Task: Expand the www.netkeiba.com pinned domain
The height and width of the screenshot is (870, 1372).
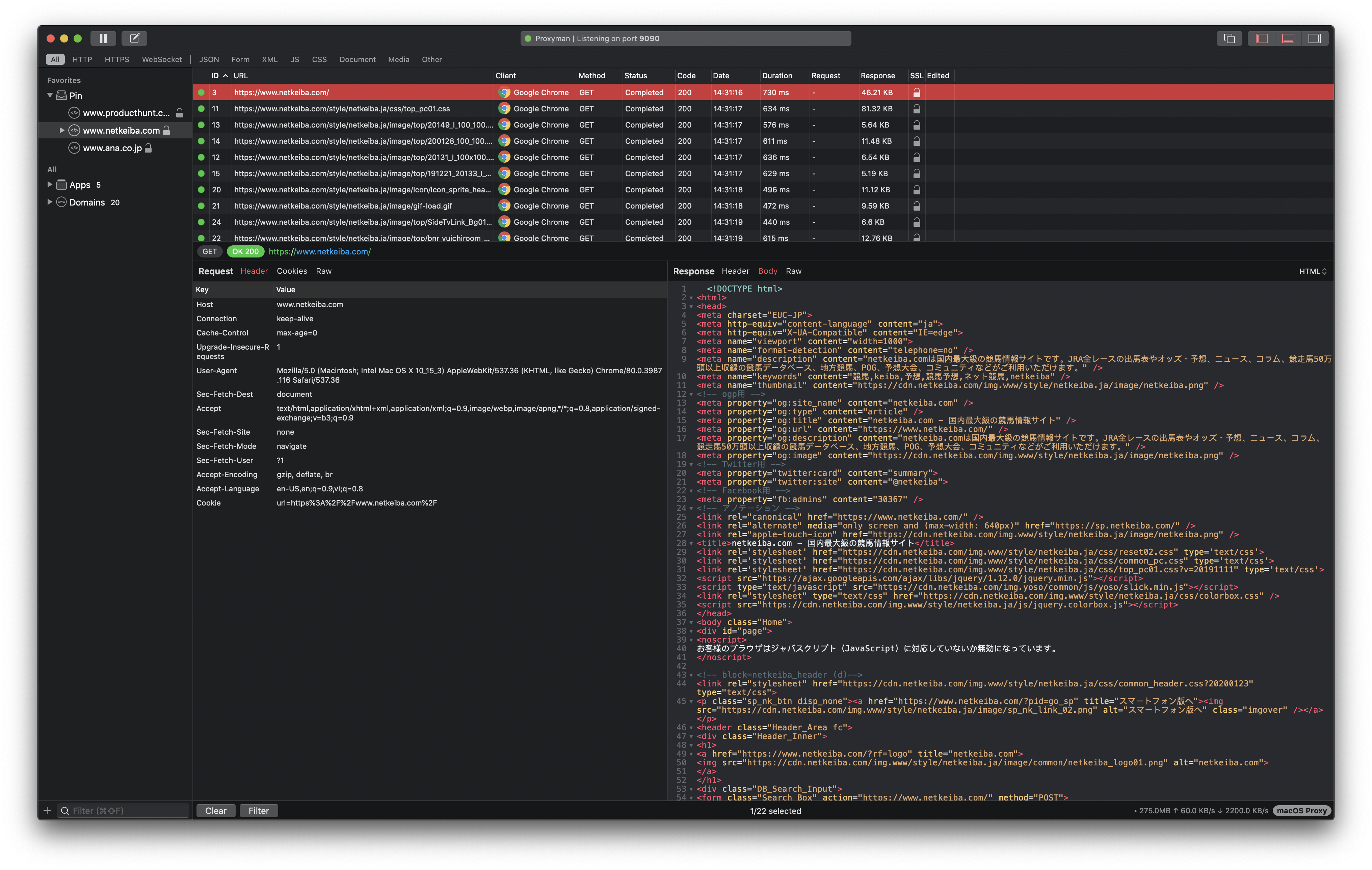Action: 61,130
